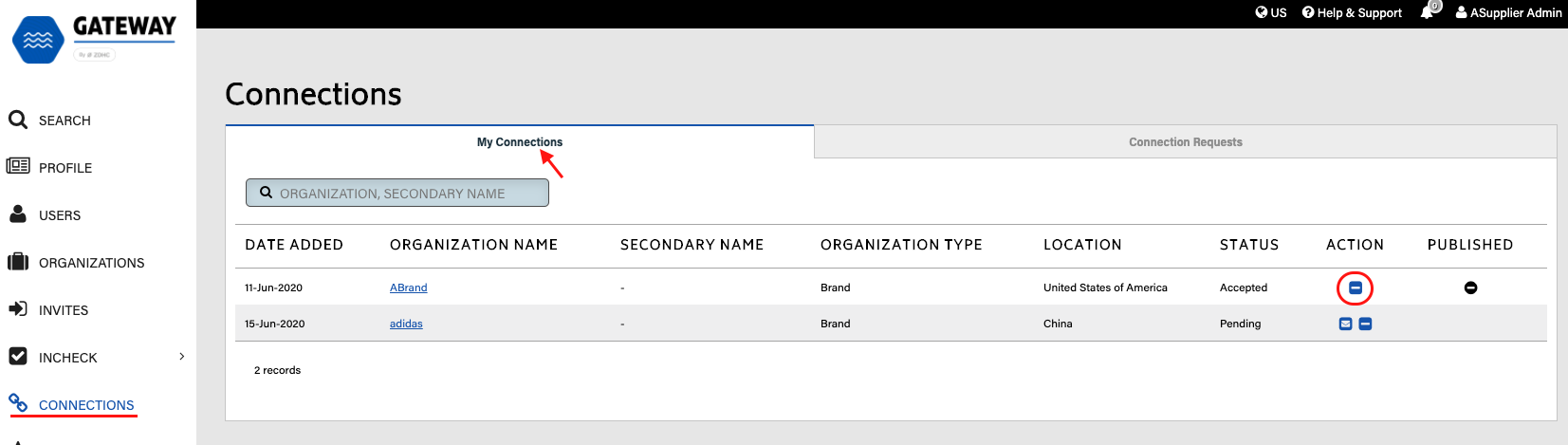1568x445 pixels.
Task: Click the remove icon in the adidas row
Action: coord(1365,324)
